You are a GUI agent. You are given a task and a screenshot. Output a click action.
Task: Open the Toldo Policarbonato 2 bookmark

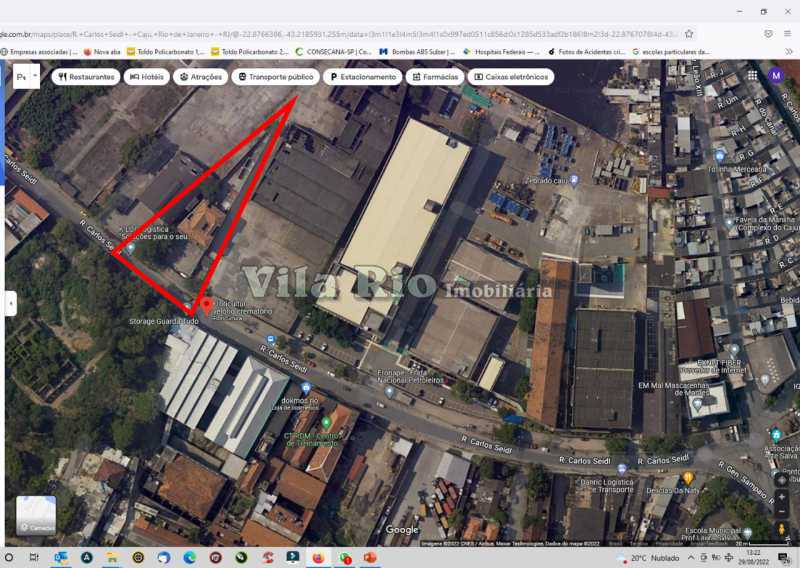pos(251,52)
